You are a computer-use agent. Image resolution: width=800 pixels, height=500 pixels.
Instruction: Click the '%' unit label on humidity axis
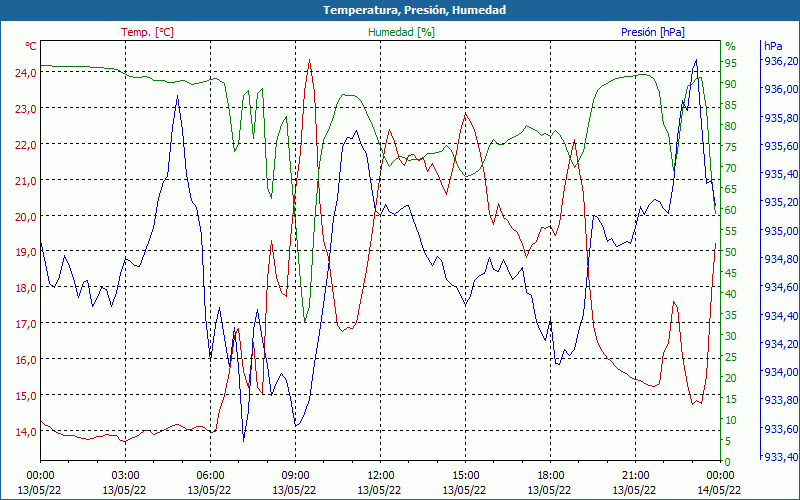[731, 46]
